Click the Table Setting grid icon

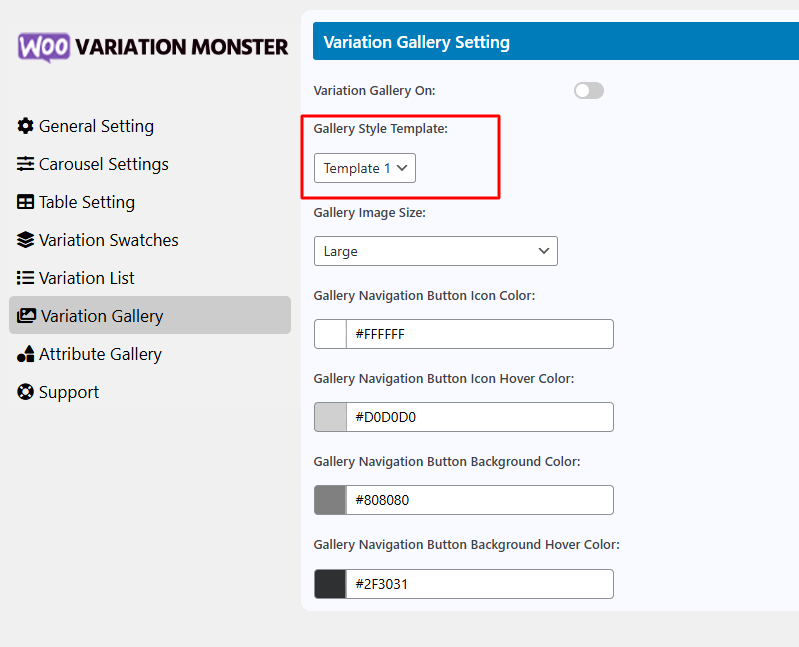25,202
